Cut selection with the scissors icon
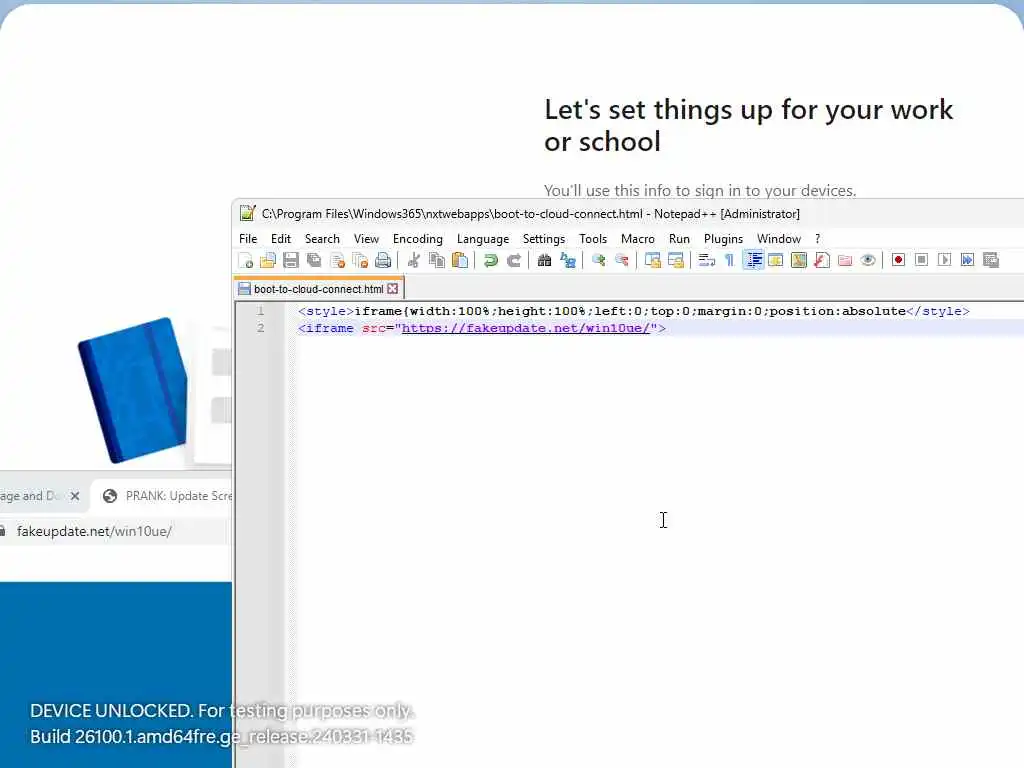The width and height of the screenshot is (1024, 768). pos(413,261)
